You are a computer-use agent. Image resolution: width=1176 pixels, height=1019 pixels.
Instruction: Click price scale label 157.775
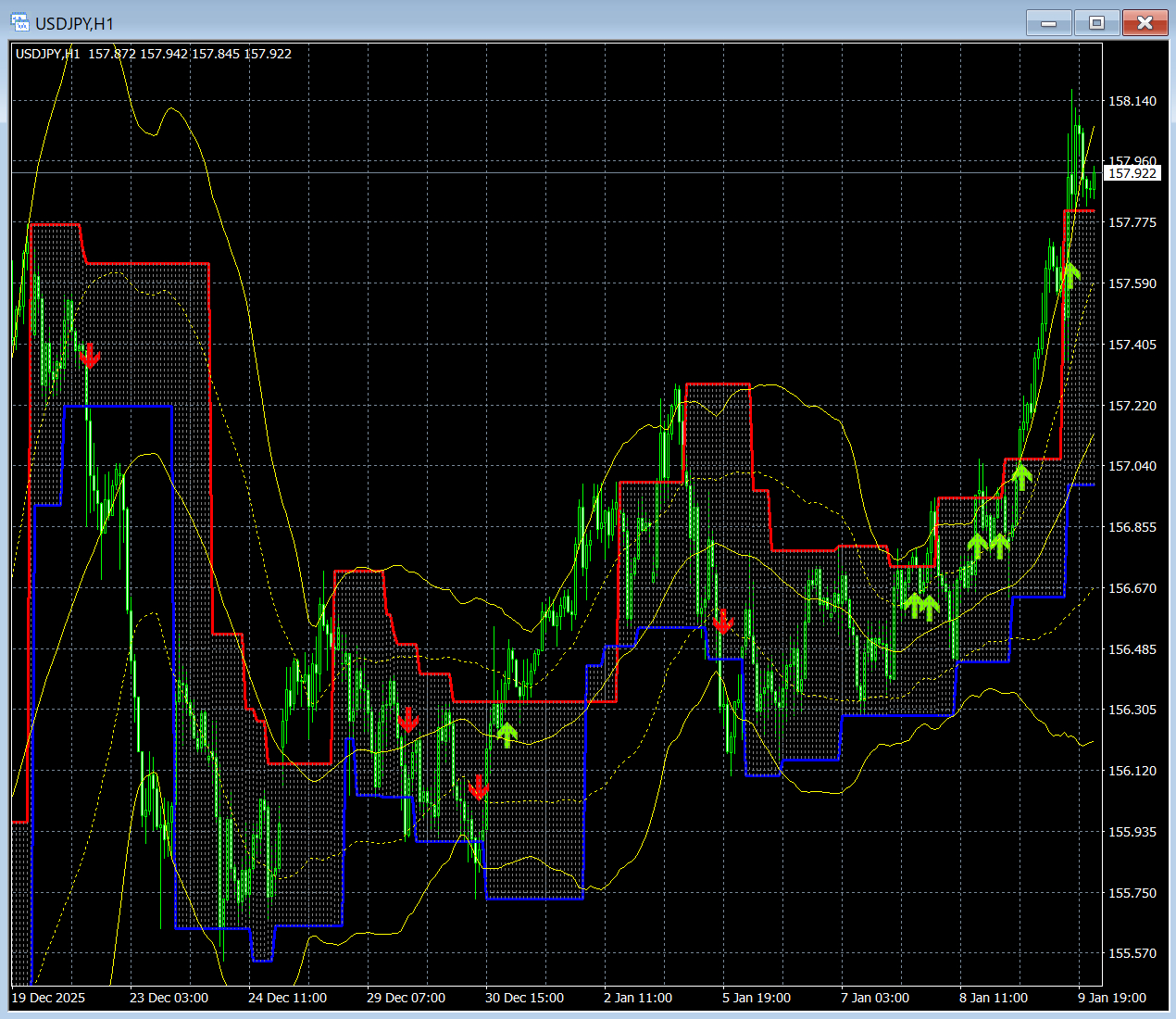[x=1132, y=222]
